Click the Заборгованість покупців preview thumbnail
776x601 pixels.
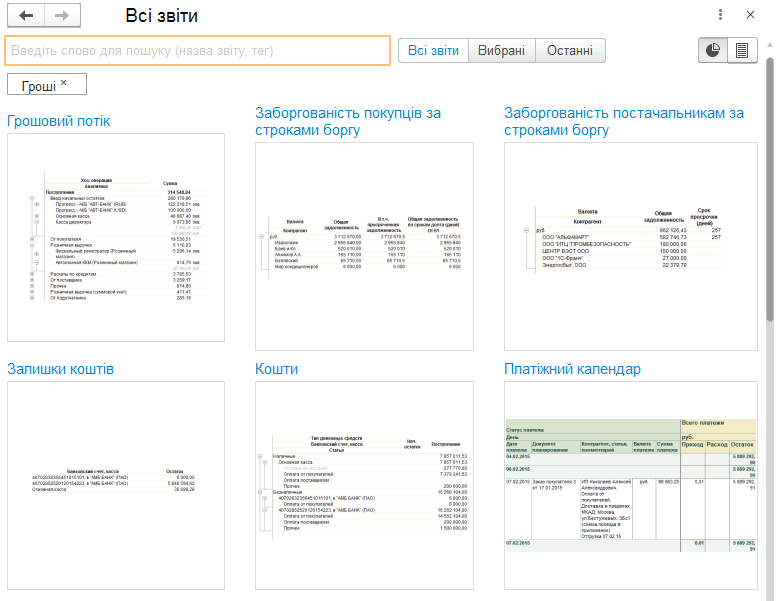click(x=364, y=247)
